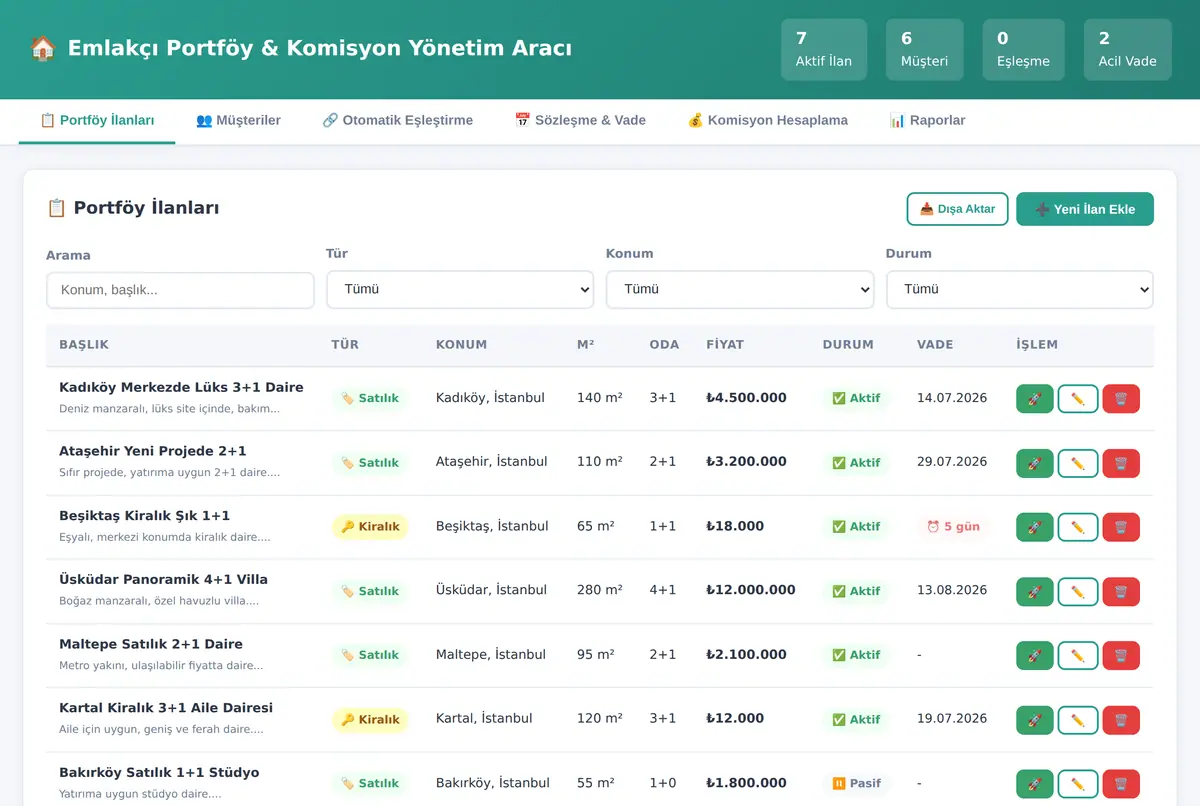Screen dimensions: 1200x806
Task: Open the Komisyon Hesaplama tab
Action: click(x=767, y=120)
